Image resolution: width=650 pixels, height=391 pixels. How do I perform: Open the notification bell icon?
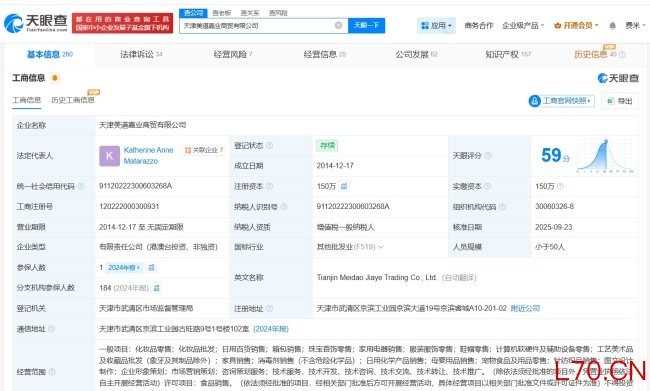(612, 26)
